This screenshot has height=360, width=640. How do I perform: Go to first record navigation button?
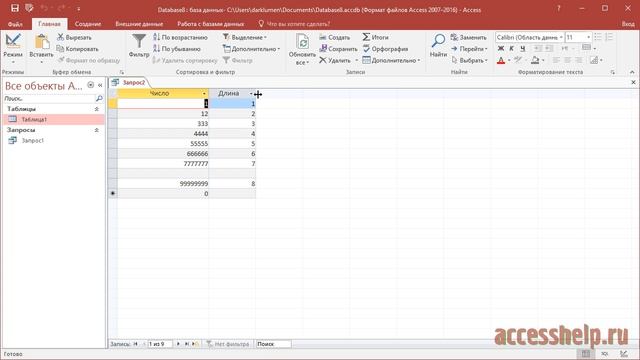point(136,344)
